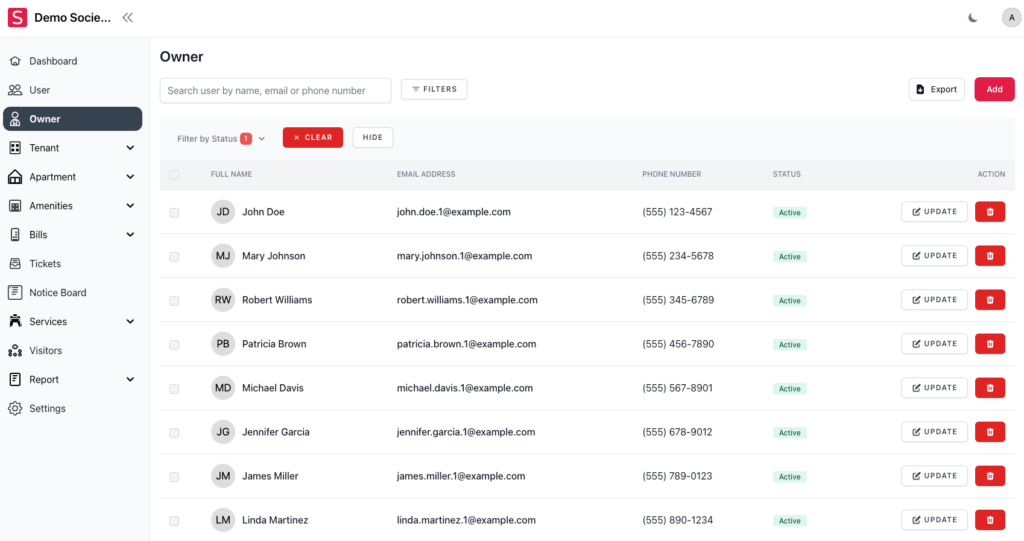Image resolution: width=1024 pixels, height=541 pixels.
Task: Toggle dark mode moon icon
Action: pyautogui.click(x=973, y=18)
